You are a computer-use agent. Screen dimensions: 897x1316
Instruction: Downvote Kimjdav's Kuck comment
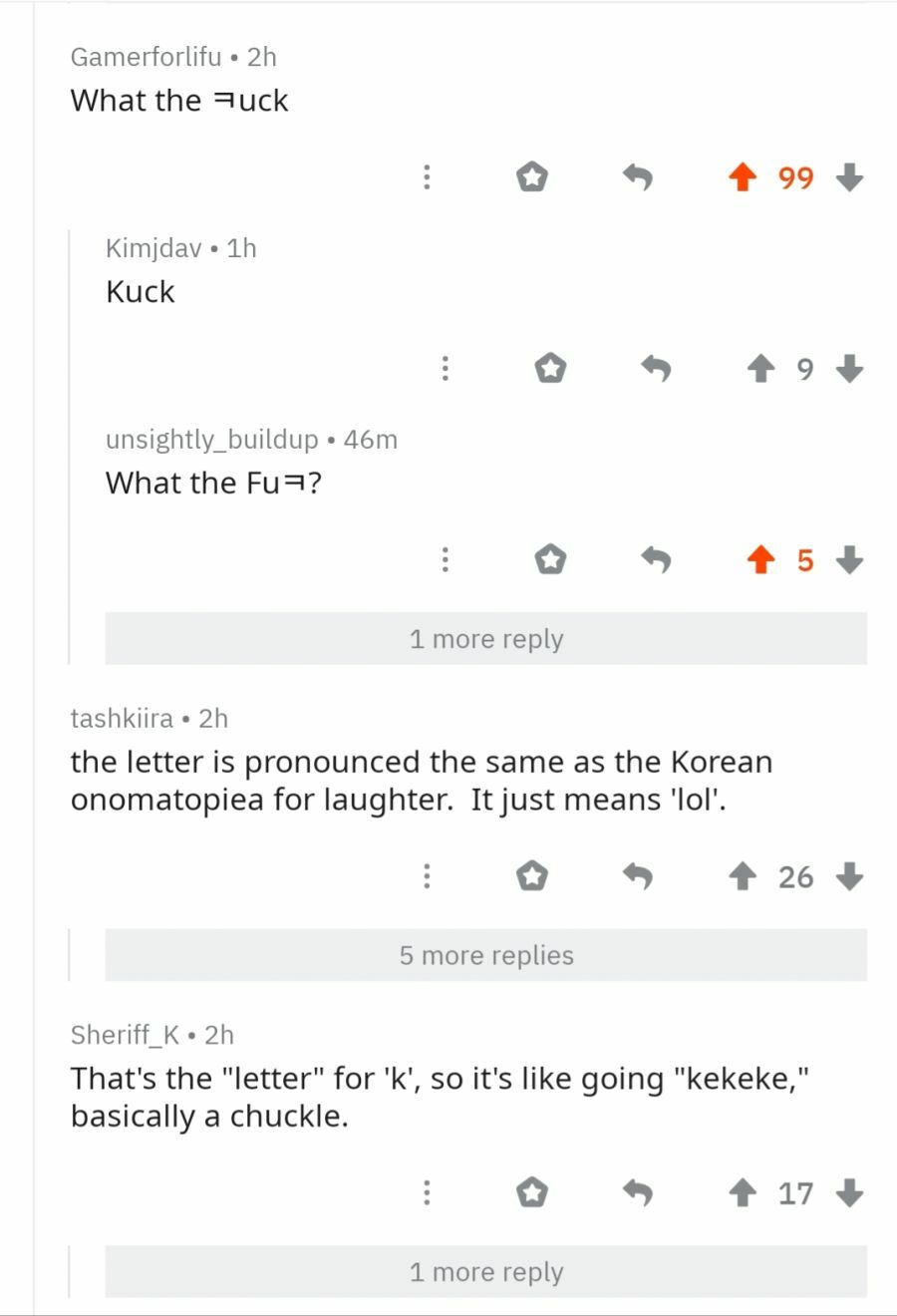(849, 370)
